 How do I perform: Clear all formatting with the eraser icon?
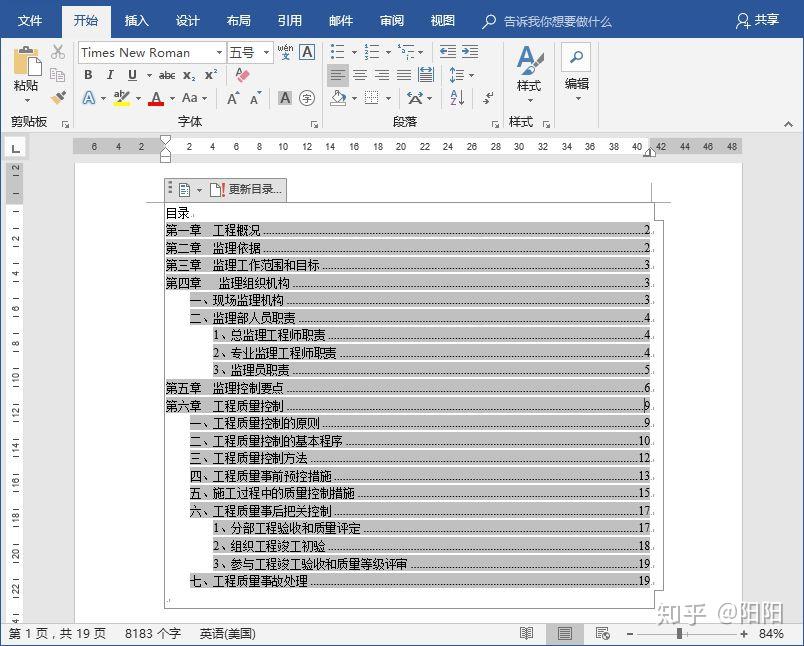(x=242, y=76)
